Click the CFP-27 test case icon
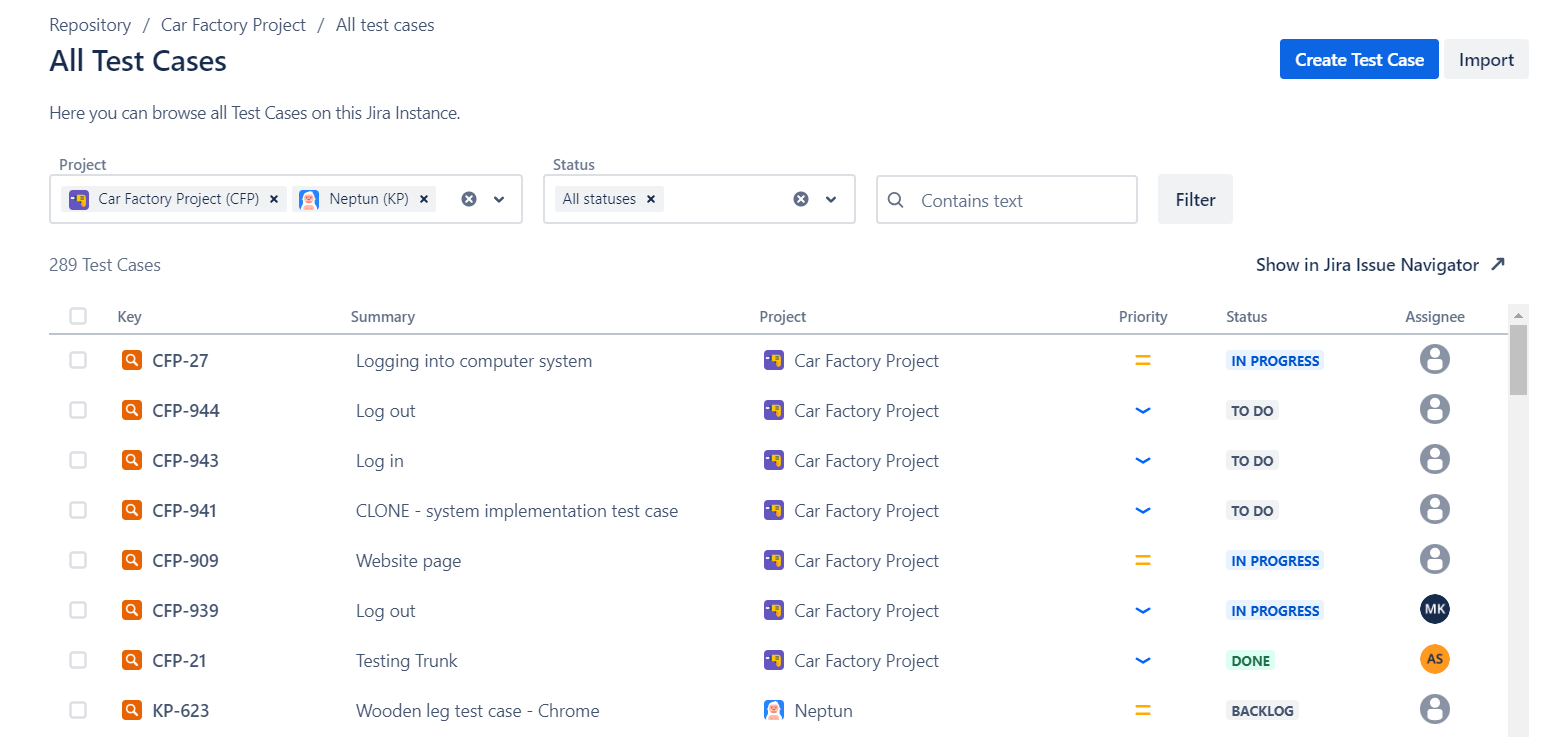Screen dimensions: 1553x737 [131, 359]
